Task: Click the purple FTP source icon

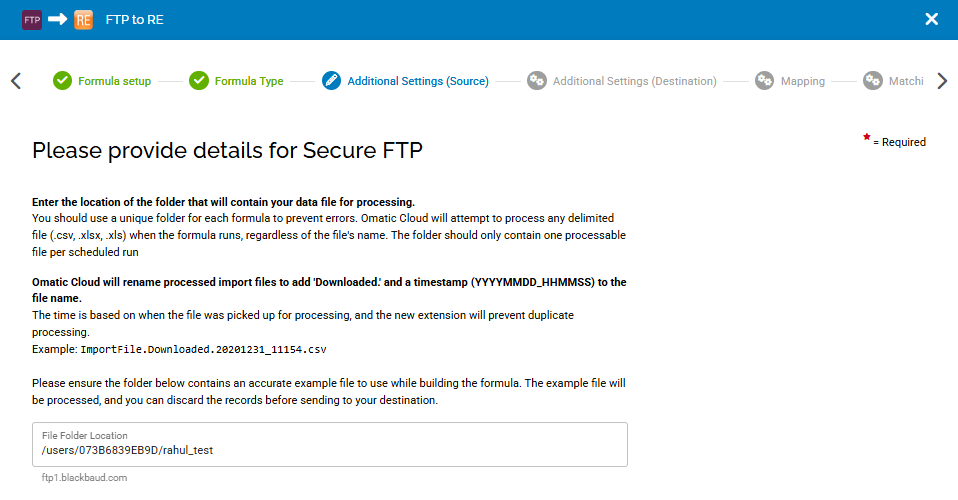Action: coord(32,19)
